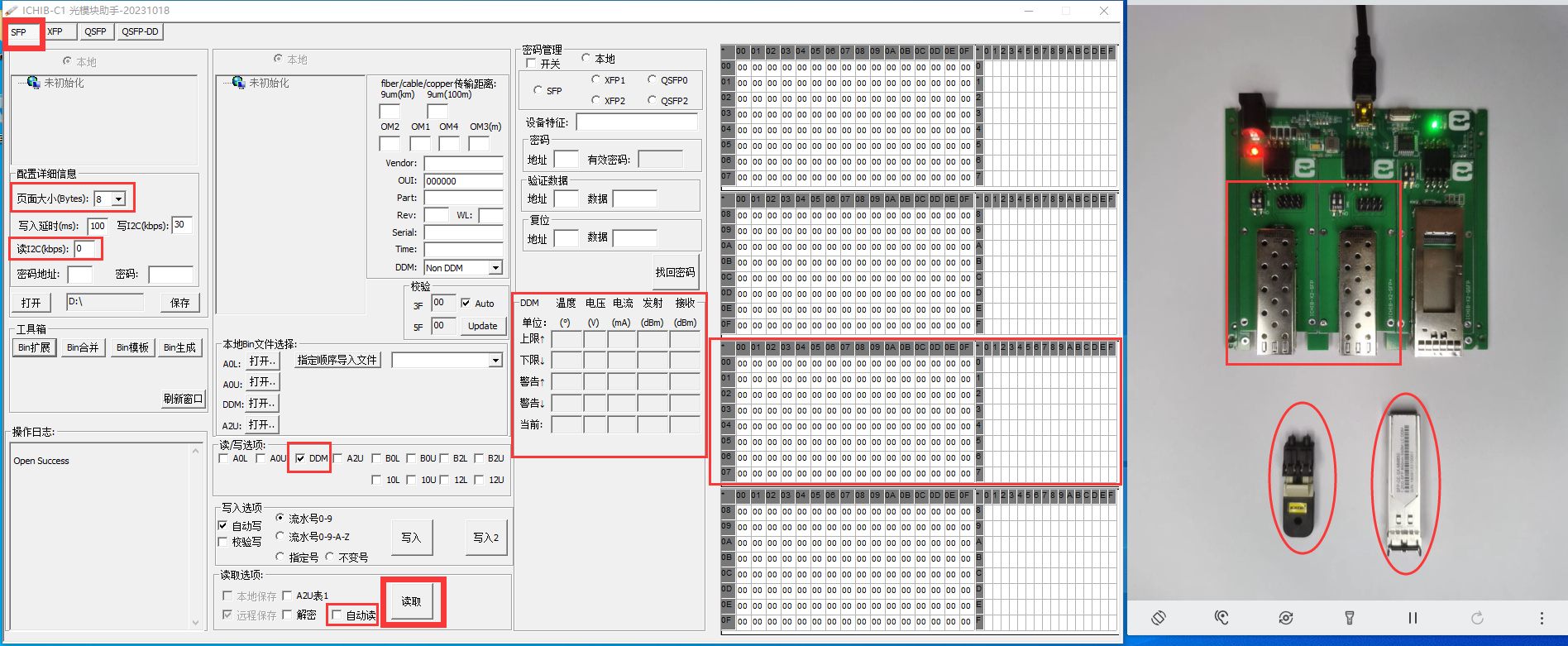The width and height of the screenshot is (1568, 646).
Task: Pause the camera feed
Action: tap(1413, 618)
